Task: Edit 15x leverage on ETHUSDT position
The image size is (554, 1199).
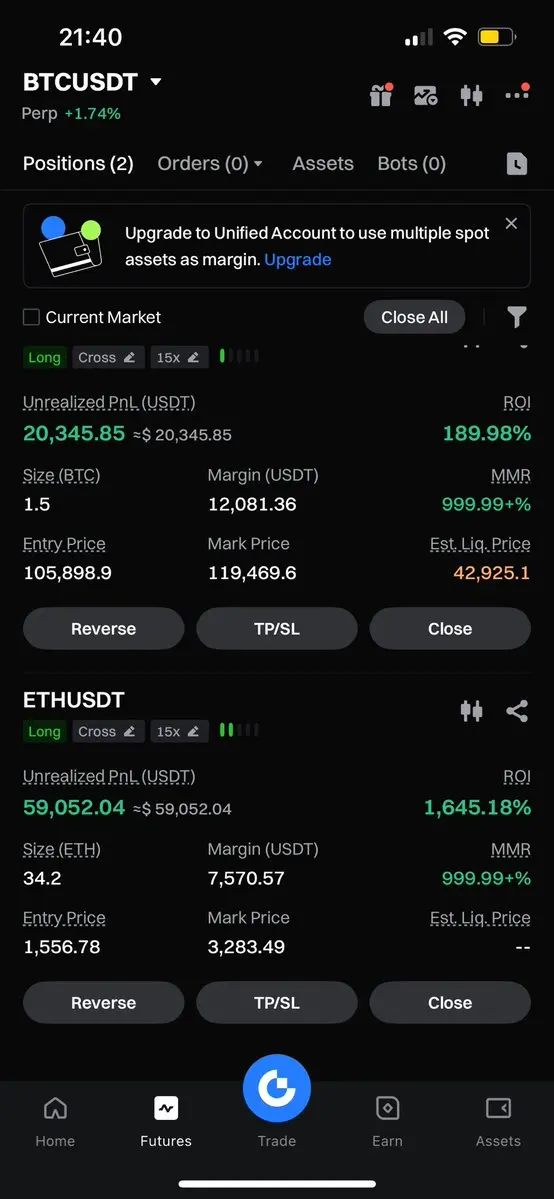Action: click(x=179, y=731)
